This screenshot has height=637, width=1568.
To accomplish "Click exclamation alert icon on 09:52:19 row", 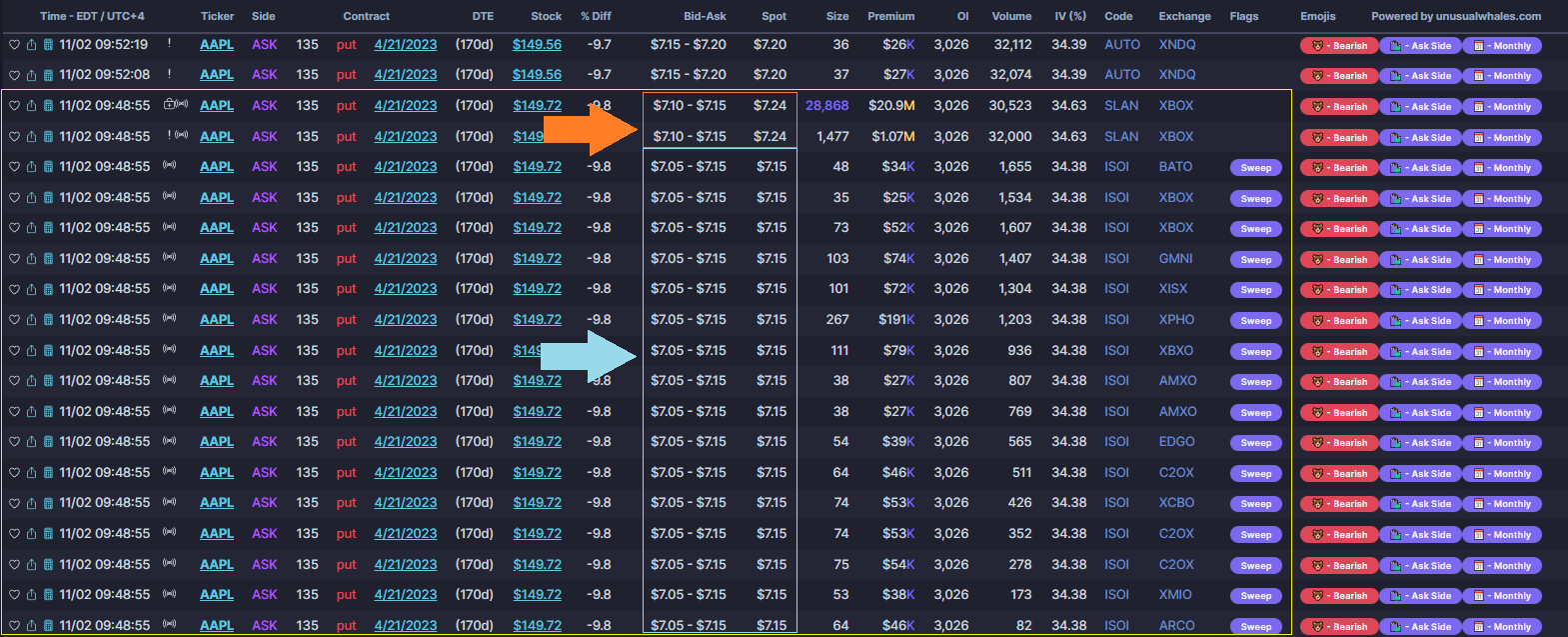I will point(170,44).
